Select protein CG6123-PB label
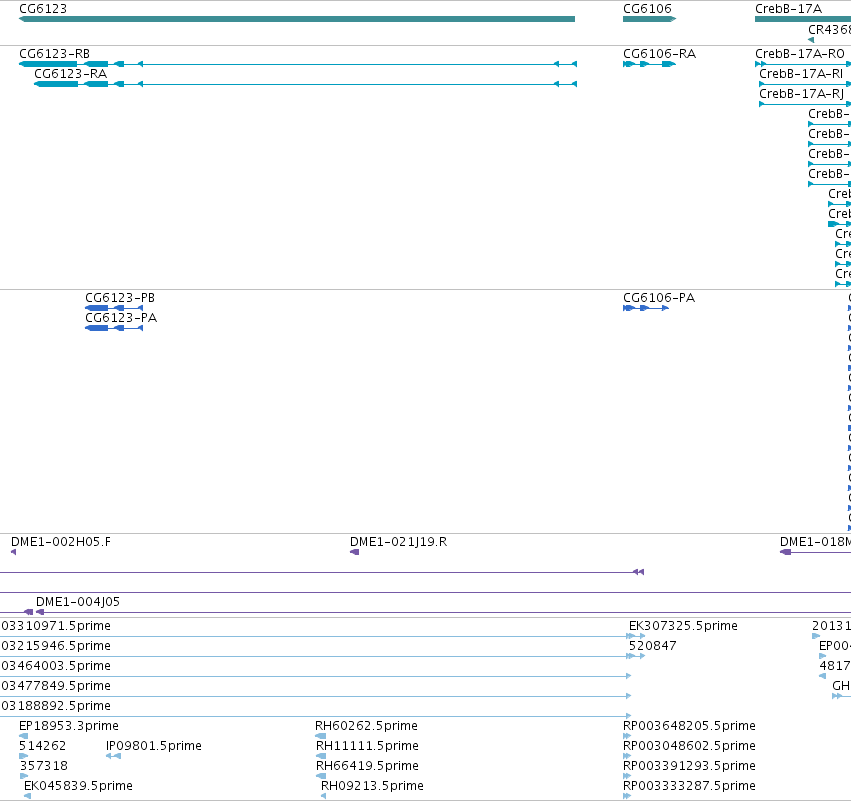Viewport: 851px width, 801px height. point(120,298)
